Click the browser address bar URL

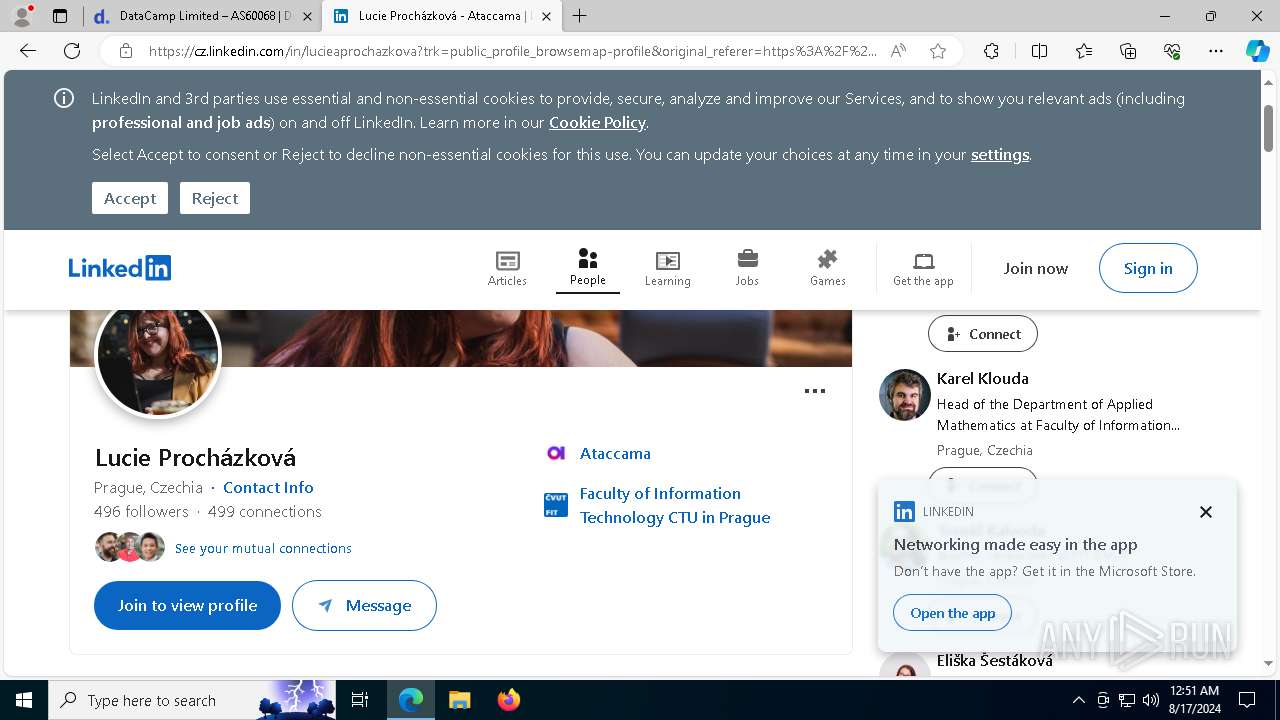(x=512, y=51)
